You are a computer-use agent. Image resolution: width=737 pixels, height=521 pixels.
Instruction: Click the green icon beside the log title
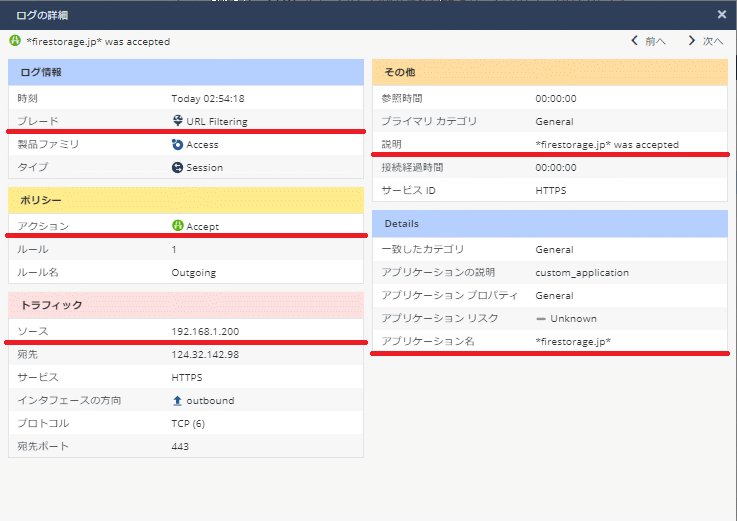[x=15, y=42]
